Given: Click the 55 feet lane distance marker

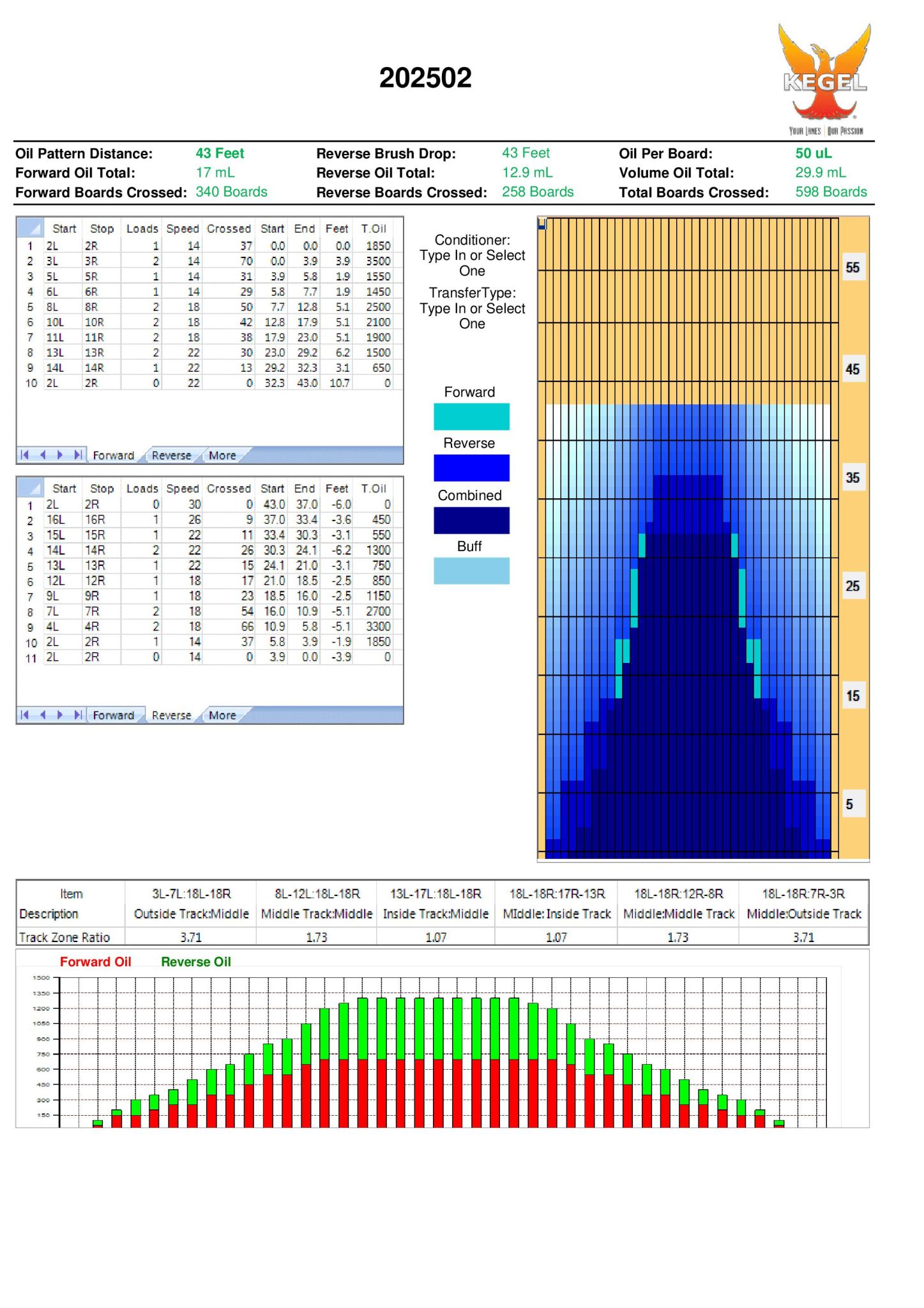Looking at the screenshot, I should pos(852,268).
